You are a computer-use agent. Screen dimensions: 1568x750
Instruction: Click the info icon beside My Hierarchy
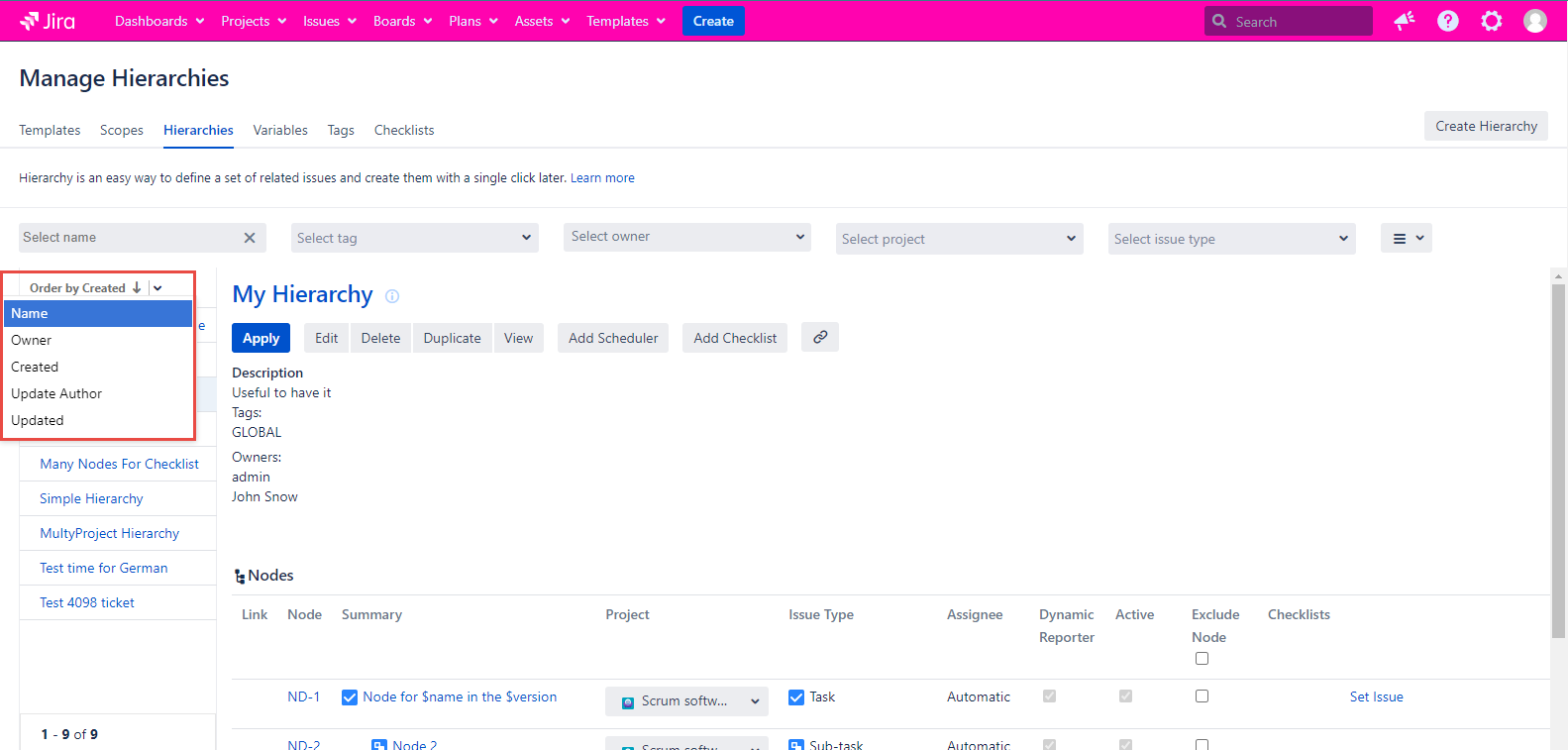392,296
